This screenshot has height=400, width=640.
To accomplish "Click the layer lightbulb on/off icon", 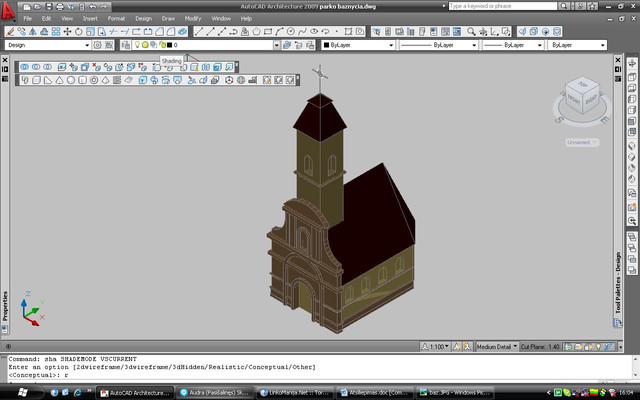I will 138,45.
